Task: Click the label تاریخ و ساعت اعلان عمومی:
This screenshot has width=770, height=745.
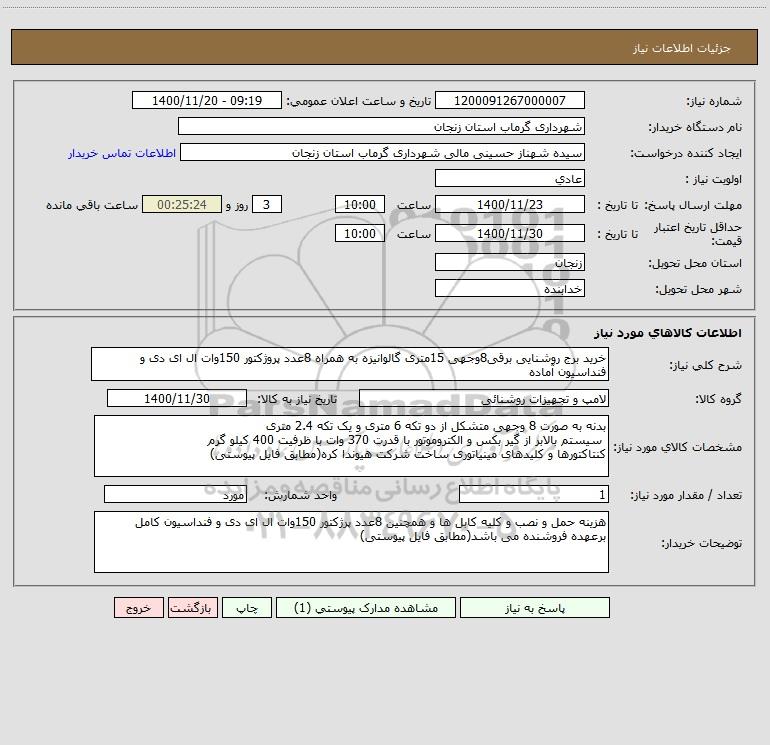Action: 358,101
